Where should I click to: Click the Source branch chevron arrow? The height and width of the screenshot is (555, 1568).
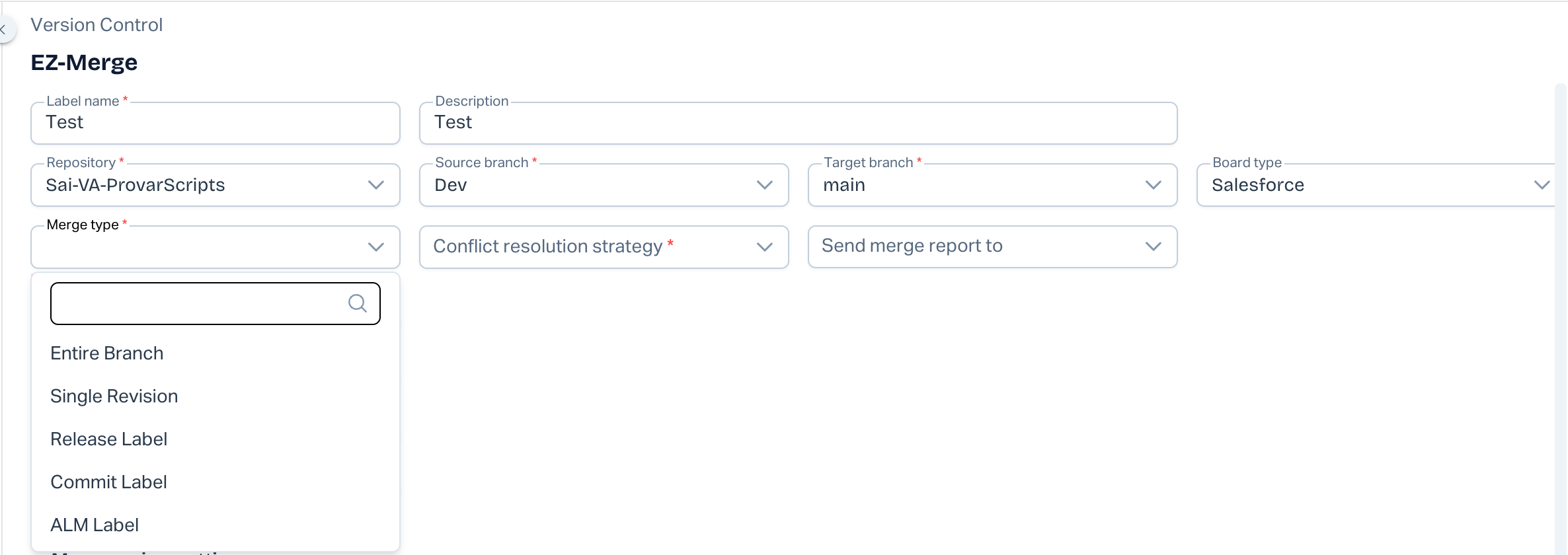tap(764, 185)
